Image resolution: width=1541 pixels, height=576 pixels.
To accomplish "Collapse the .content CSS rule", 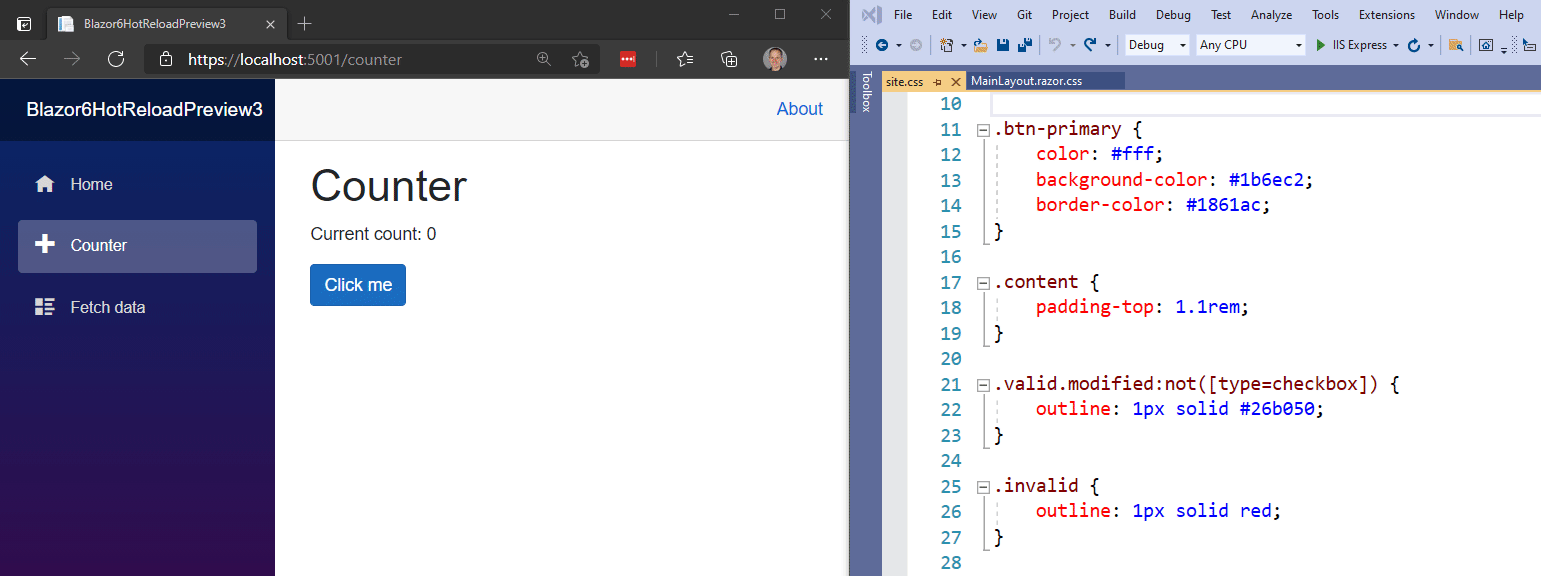I will coord(983,283).
